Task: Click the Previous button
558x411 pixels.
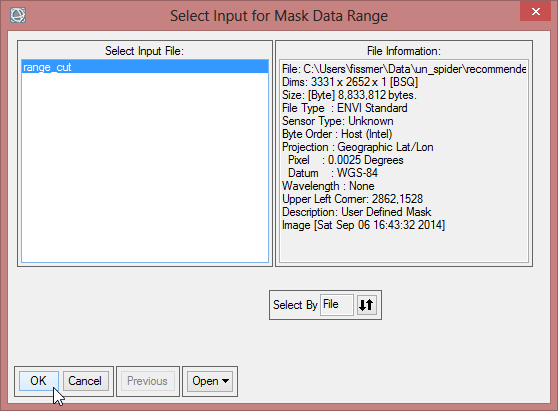Action: 147,381
